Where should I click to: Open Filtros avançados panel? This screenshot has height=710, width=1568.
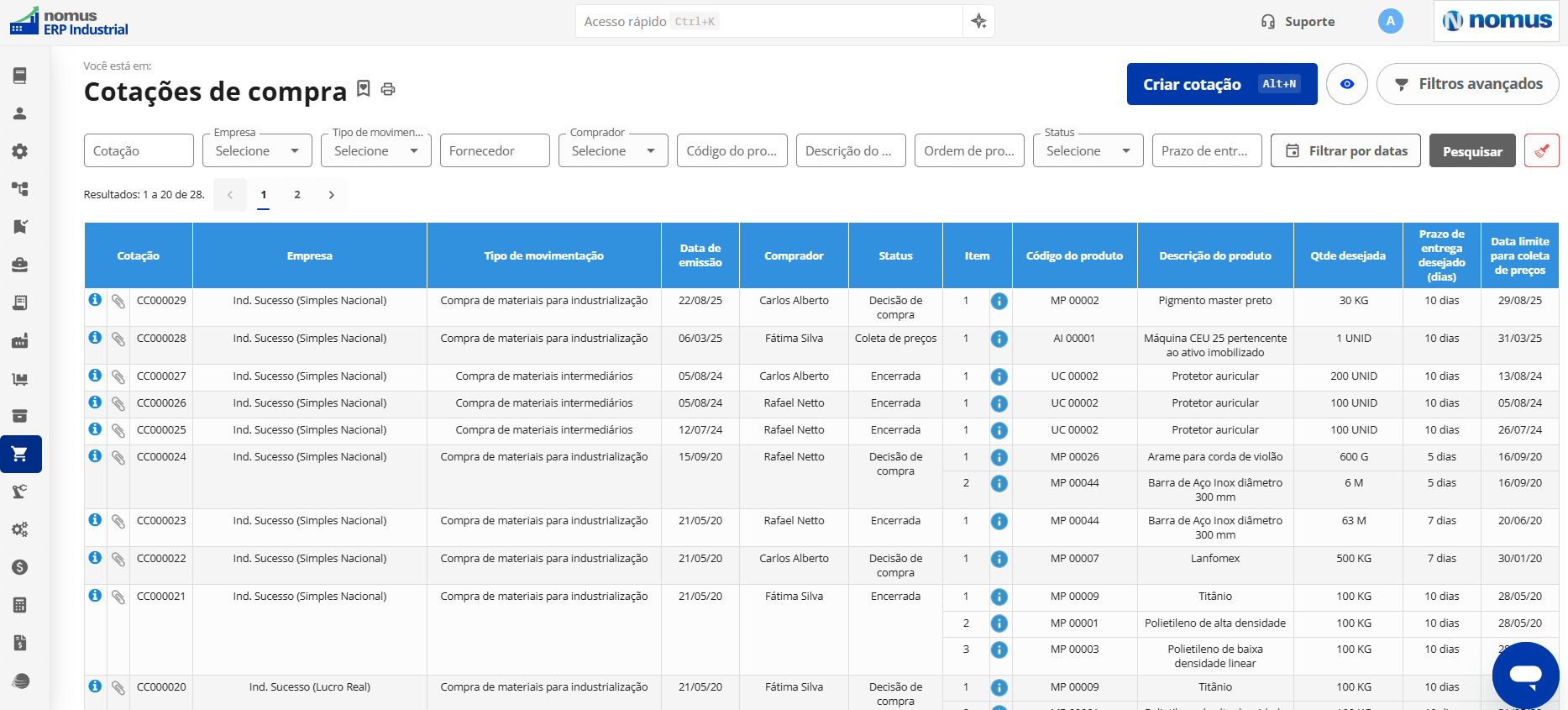click(1468, 84)
